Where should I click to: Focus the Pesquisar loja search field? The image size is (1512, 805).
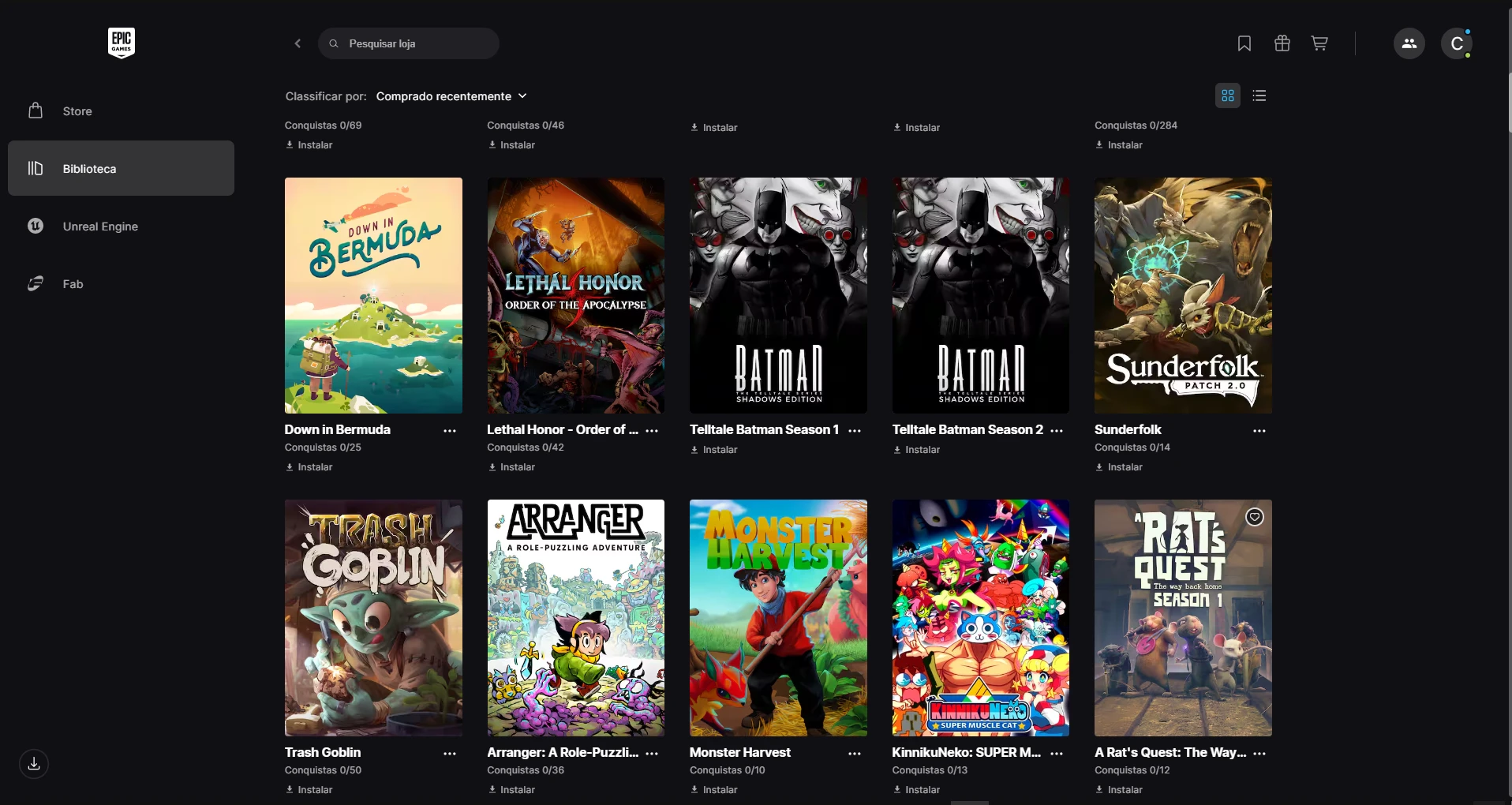point(409,43)
